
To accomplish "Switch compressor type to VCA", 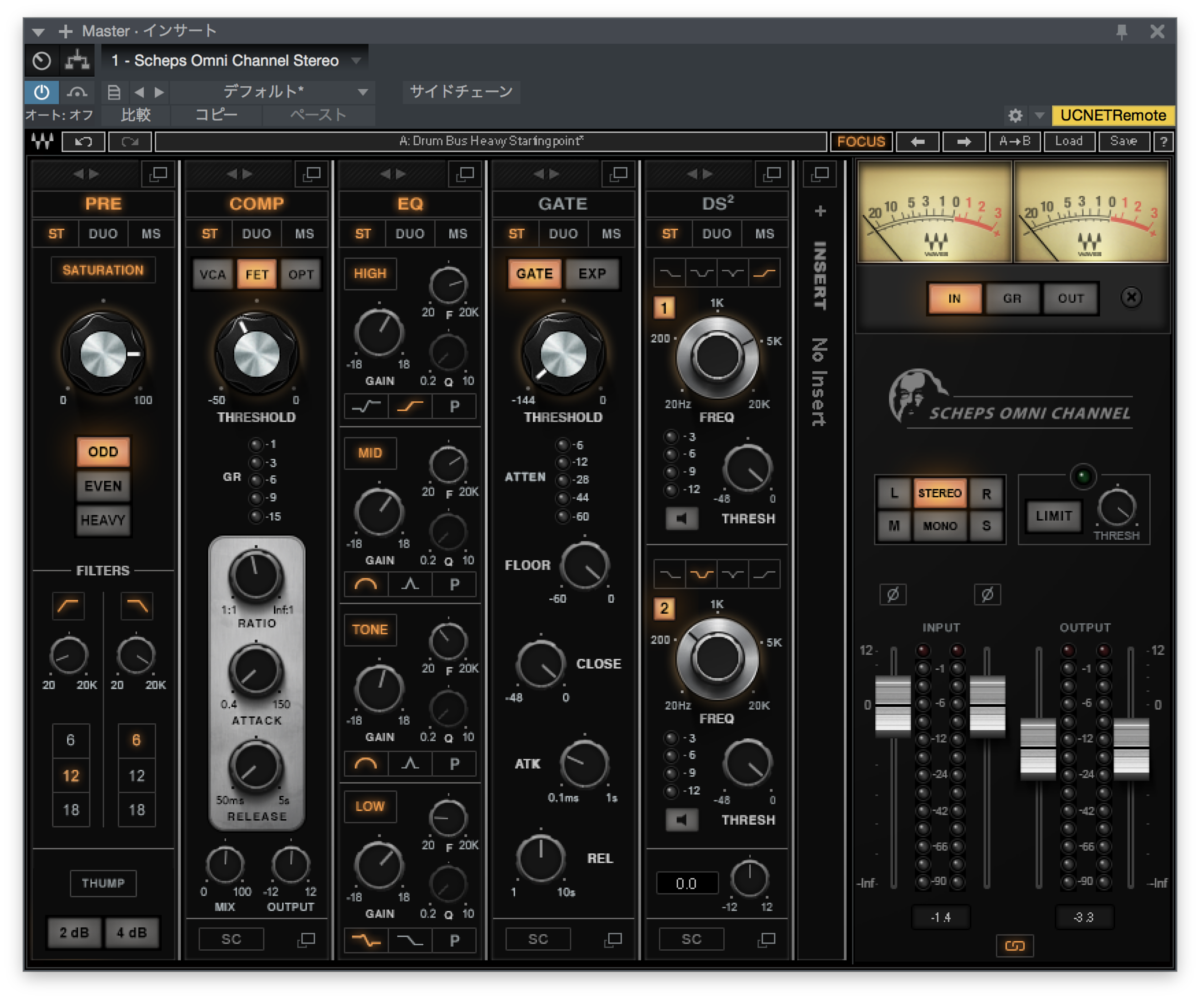I will click(x=212, y=274).
